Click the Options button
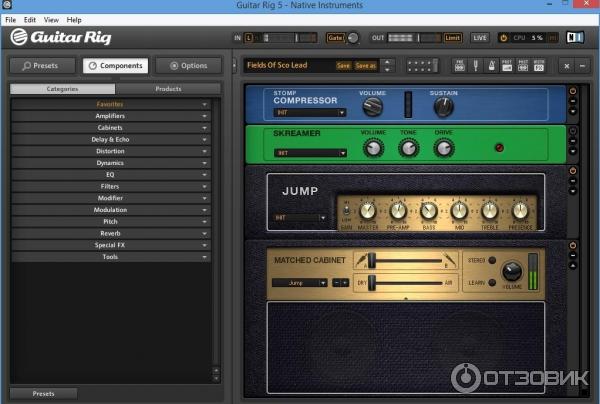600x404 pixels. (188, 66)
